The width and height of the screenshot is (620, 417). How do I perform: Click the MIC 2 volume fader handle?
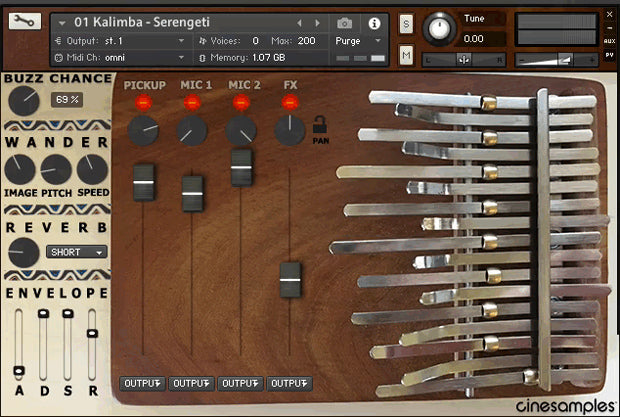(241, 167)
